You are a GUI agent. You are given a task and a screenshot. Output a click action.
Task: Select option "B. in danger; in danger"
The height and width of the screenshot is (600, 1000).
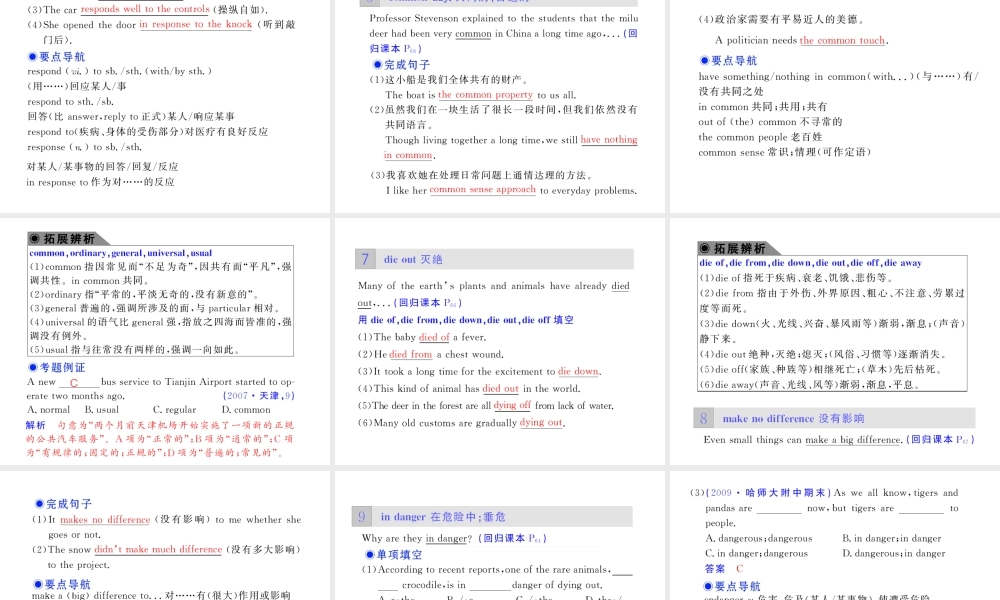(x=892, y=538)
